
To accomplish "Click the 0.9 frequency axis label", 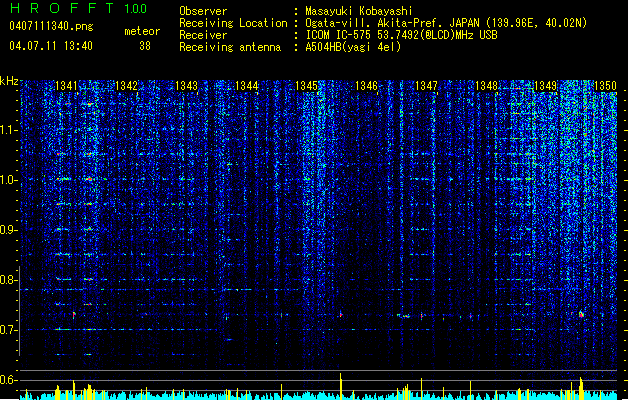I will 9,230.
